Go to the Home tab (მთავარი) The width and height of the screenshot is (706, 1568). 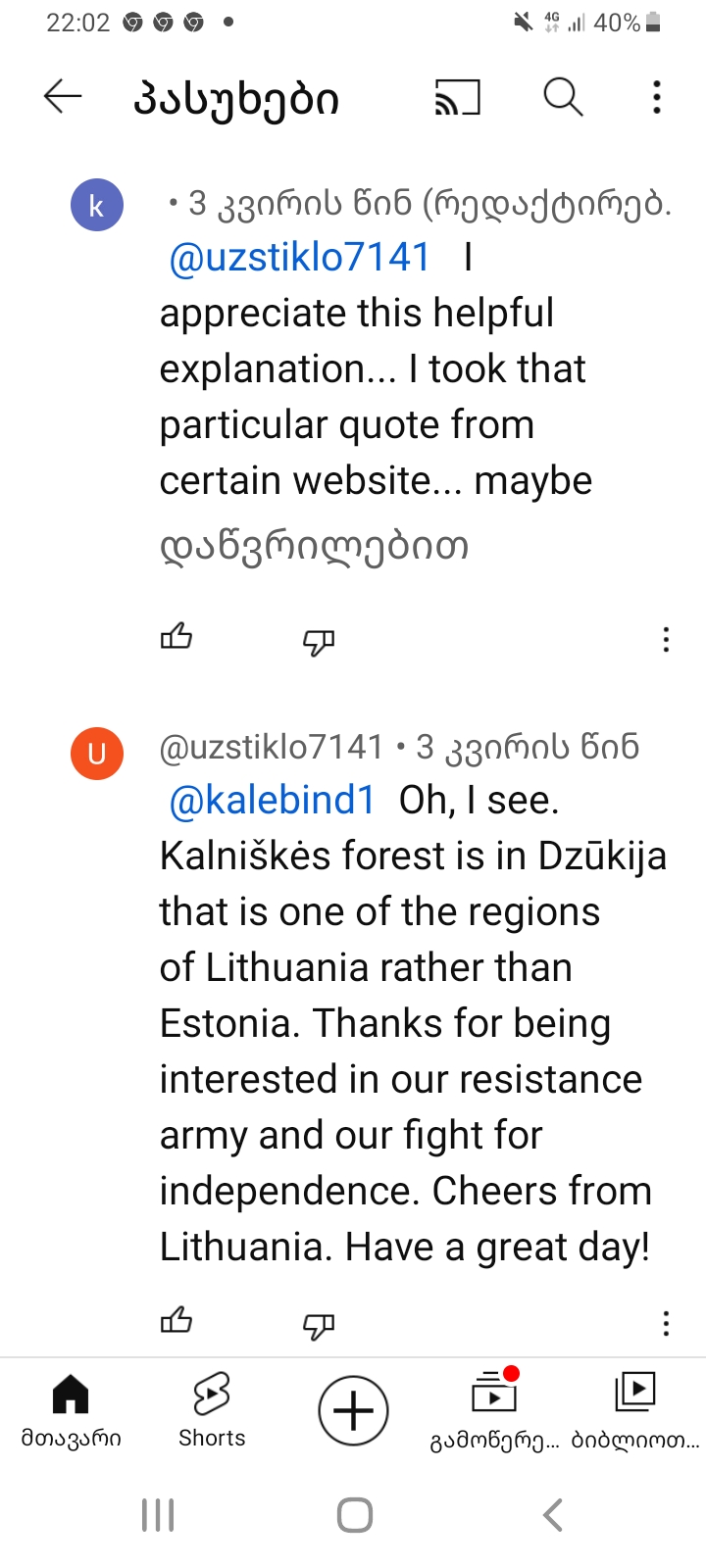71,1410
